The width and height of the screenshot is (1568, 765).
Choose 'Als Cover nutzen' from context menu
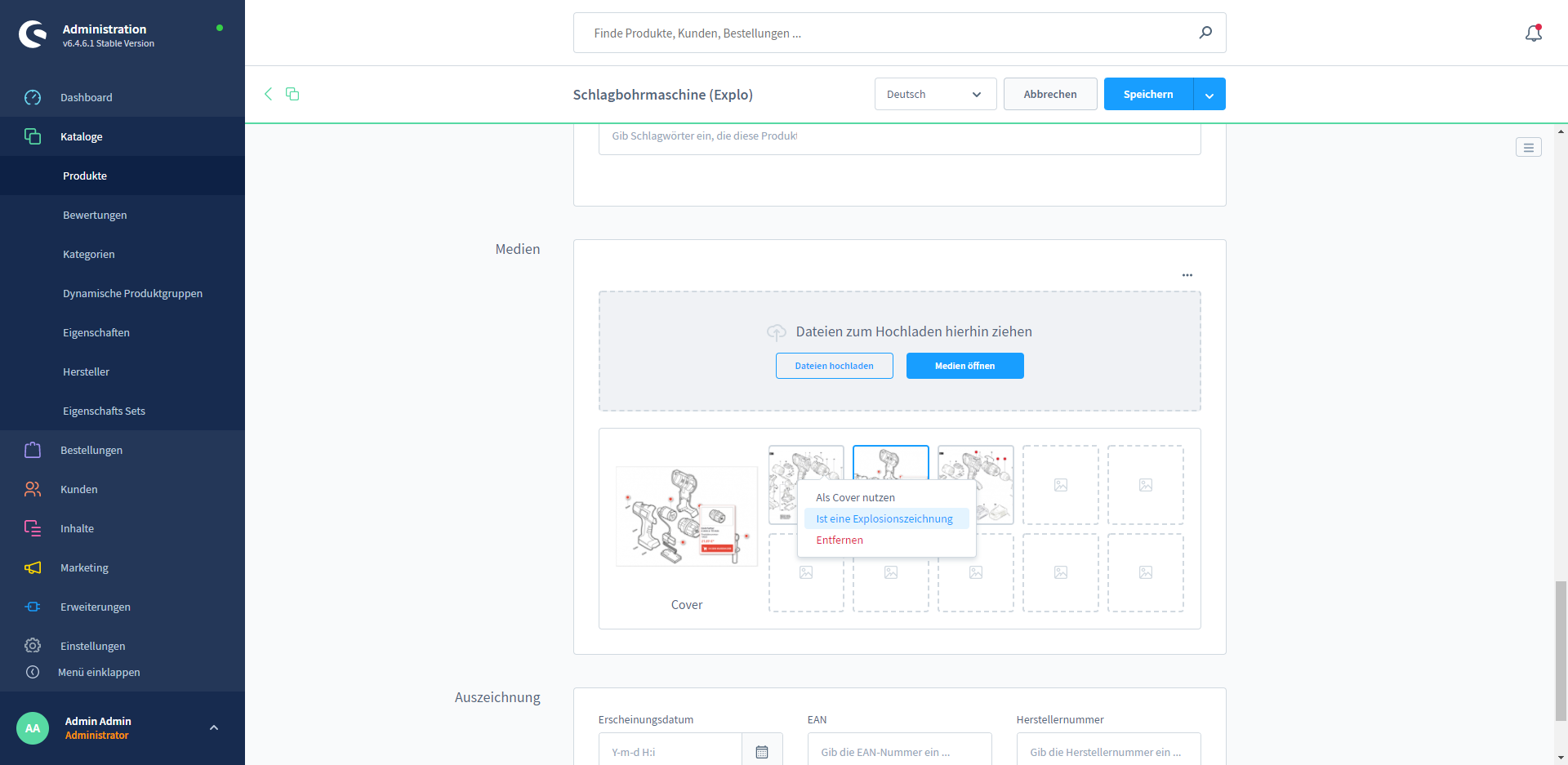point(855,497)
